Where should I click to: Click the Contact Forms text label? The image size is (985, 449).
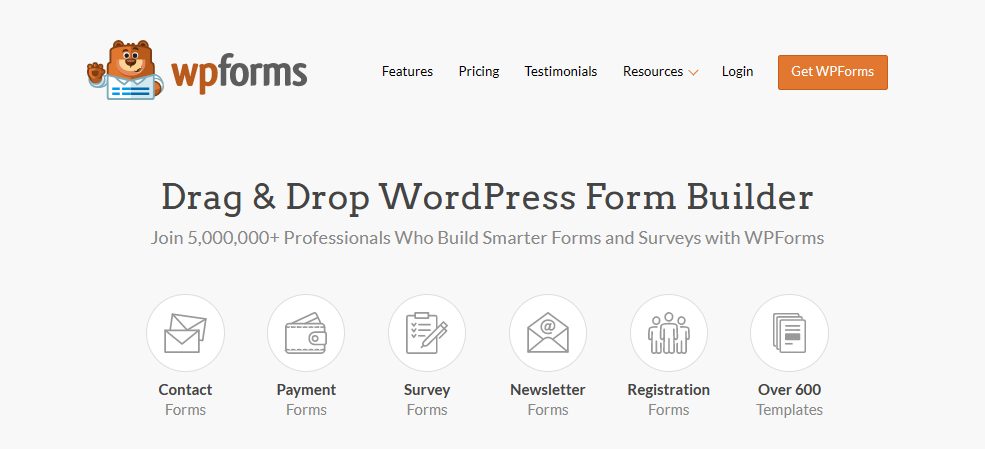185,399
